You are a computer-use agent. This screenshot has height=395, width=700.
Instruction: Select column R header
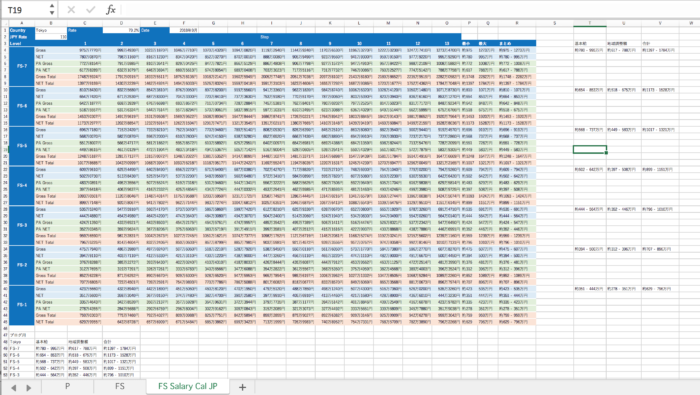click(x=517, y=23)
